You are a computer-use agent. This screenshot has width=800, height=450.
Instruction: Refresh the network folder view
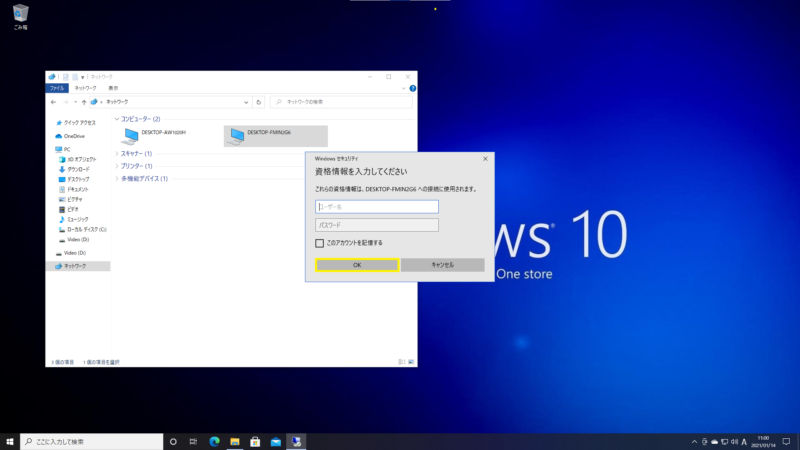[259, 102]
